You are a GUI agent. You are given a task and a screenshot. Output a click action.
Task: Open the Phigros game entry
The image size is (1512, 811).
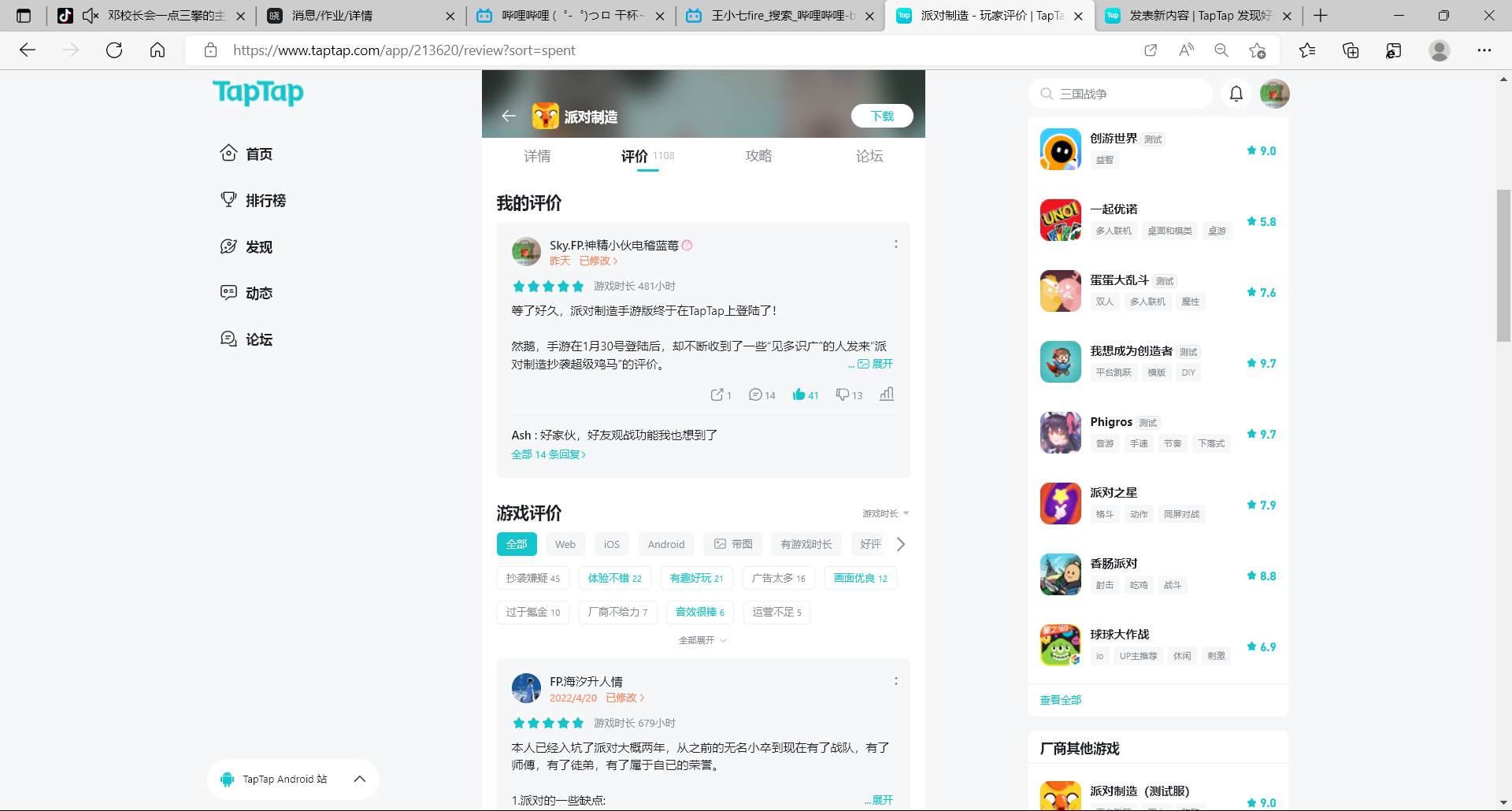1158,433
